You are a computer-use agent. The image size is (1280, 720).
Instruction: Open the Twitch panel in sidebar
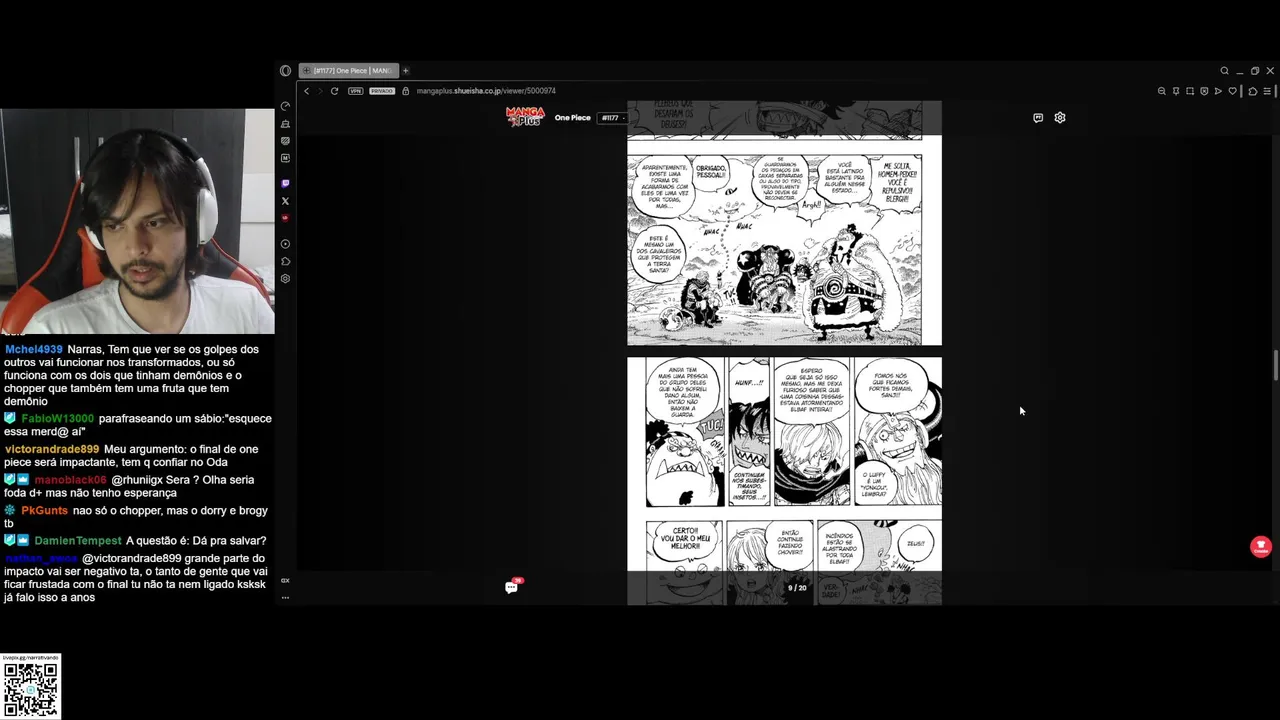[x=285, y=183]
